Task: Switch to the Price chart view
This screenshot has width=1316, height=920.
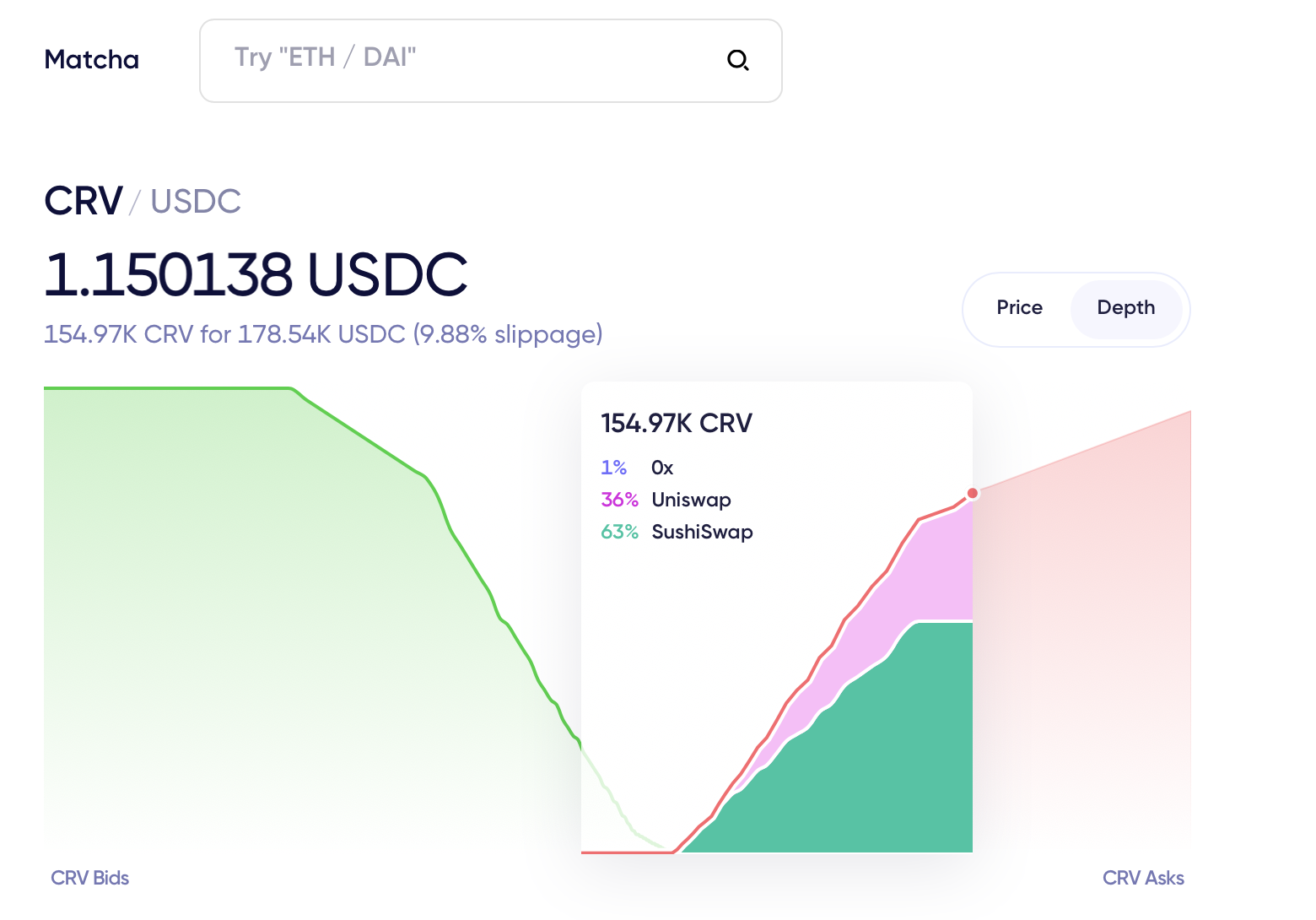Action: pyautogui.click(x=1019, y=308)
